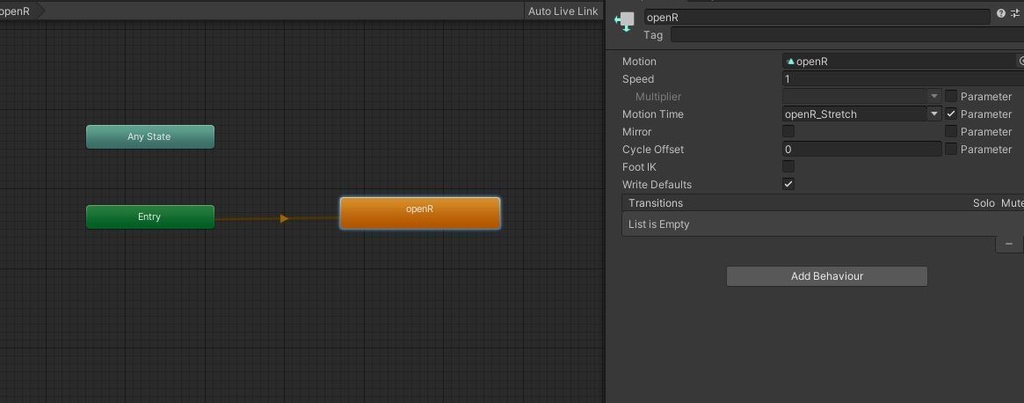This screenshot has width=1024, height=403.
Task: Toggle the Foot IK checkbox
Action: coord(788,167)
